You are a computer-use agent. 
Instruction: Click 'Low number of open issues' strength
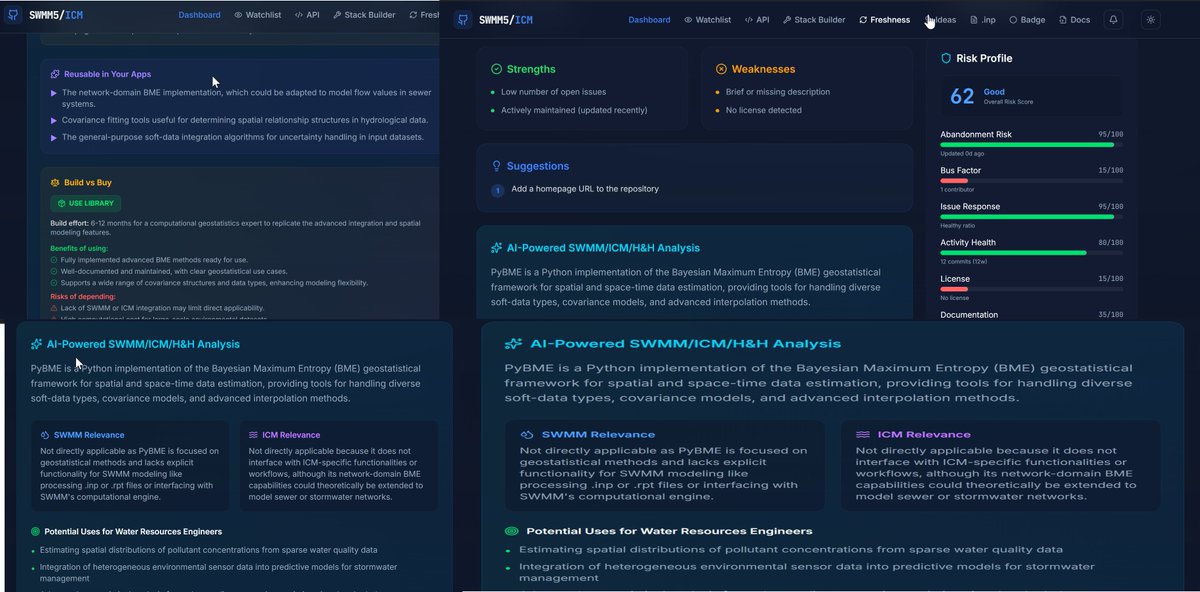[554, 92]
